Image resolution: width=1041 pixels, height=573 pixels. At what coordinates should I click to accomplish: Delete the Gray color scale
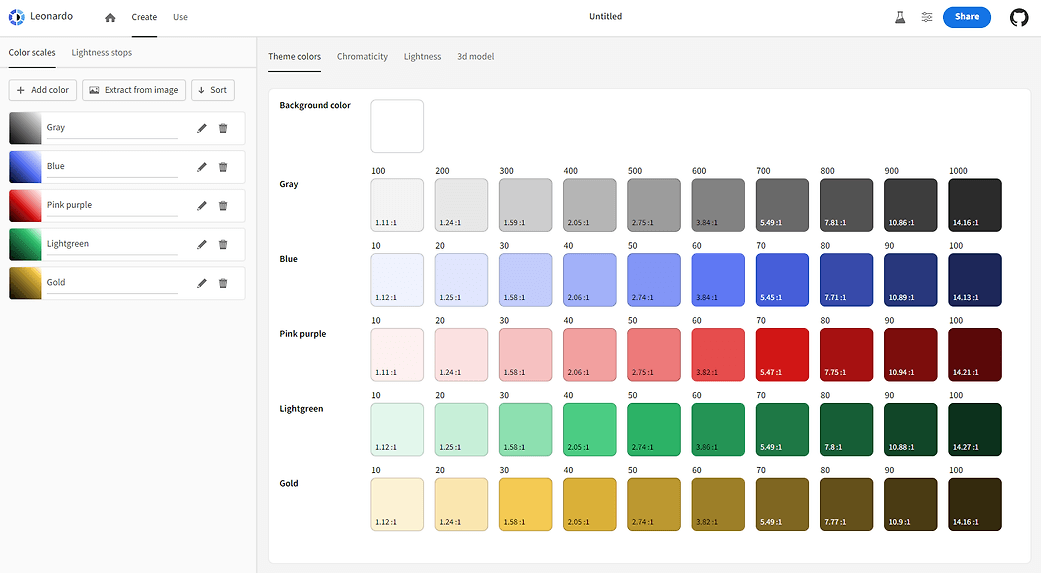point(223,128)
